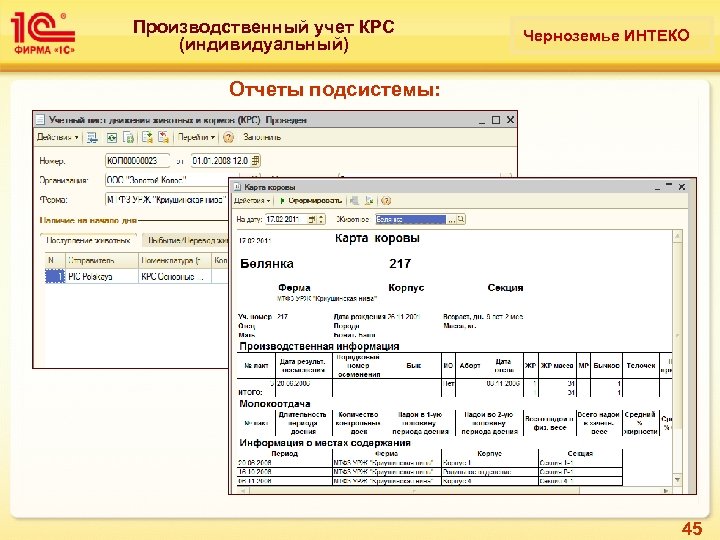The height and width of the screenshot is (540, 720).
Task: Open the Перейти dropdown in КРС window
Action: coord(196,137)
